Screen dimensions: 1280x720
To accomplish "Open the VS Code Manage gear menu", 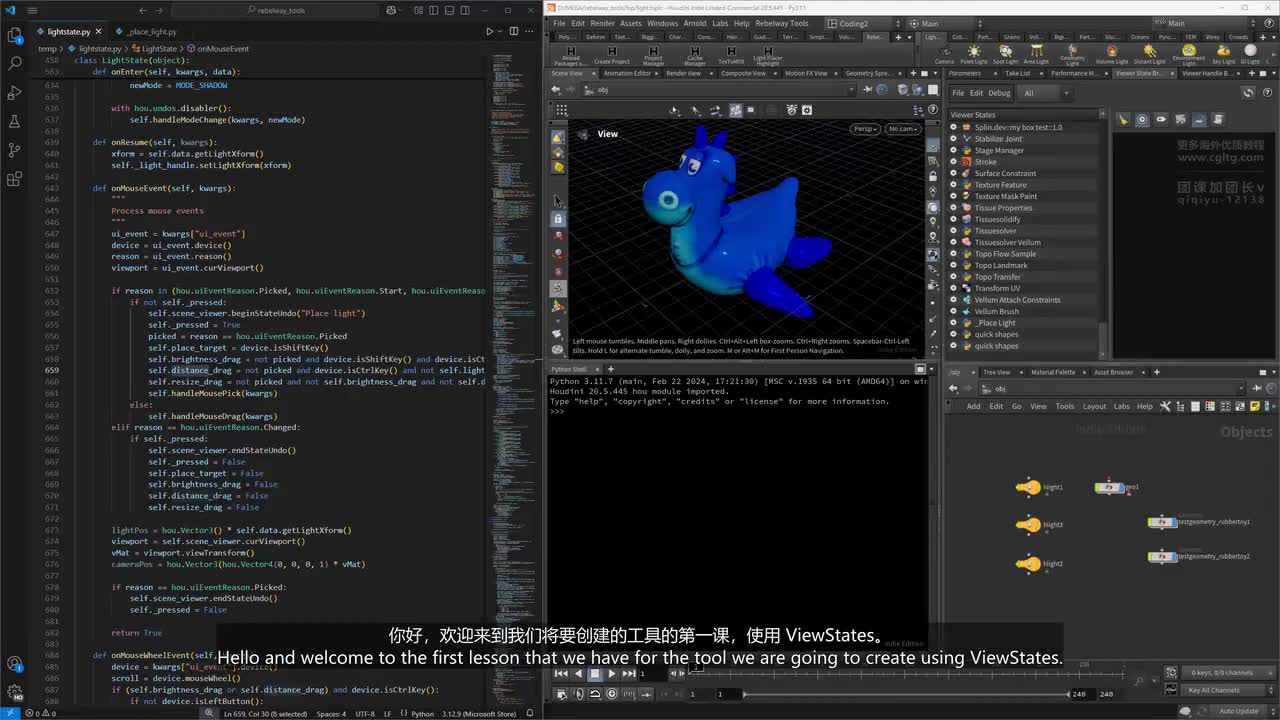I will [x=14, y=691].
